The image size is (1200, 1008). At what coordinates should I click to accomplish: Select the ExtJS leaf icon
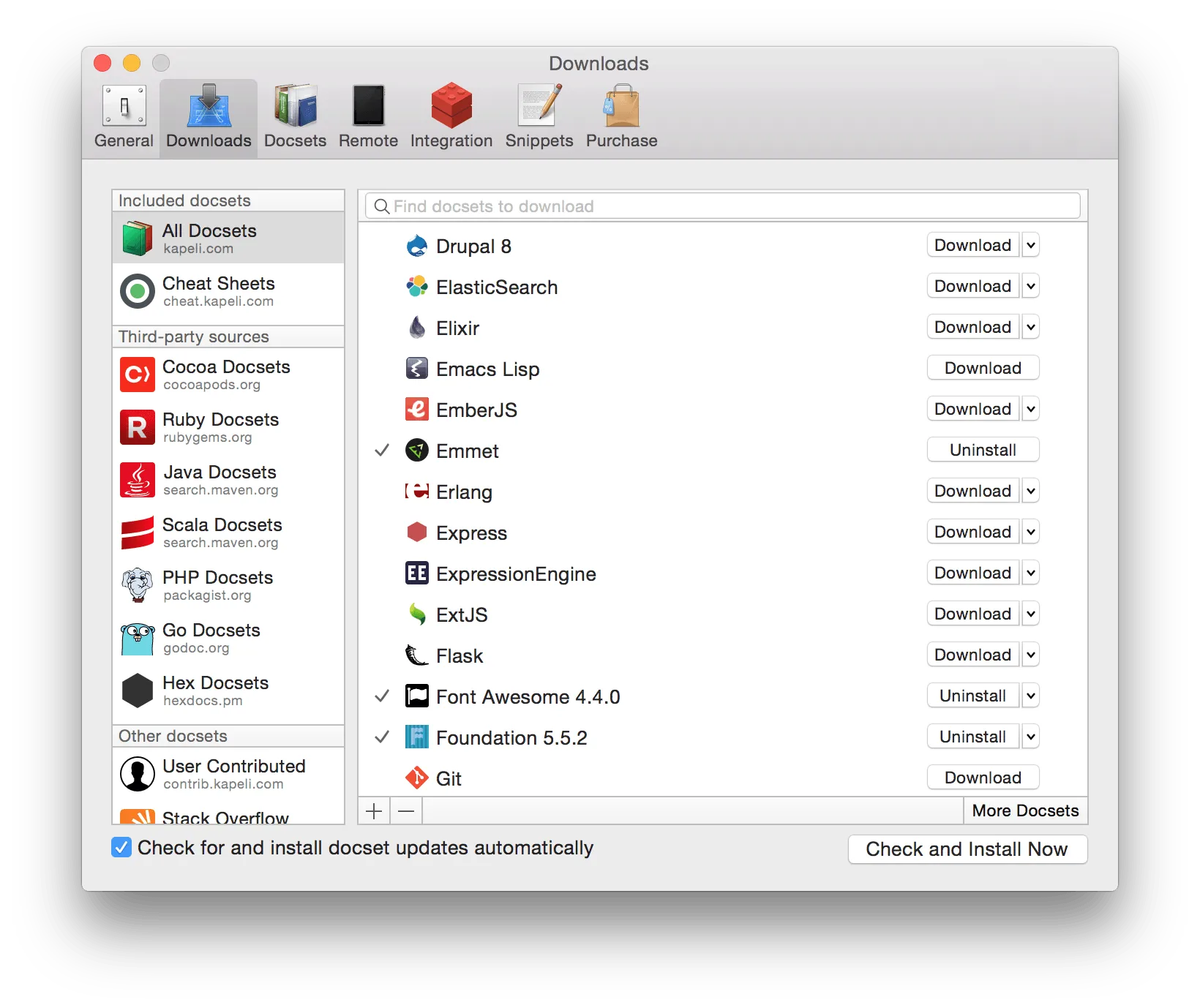coord(417,614)
